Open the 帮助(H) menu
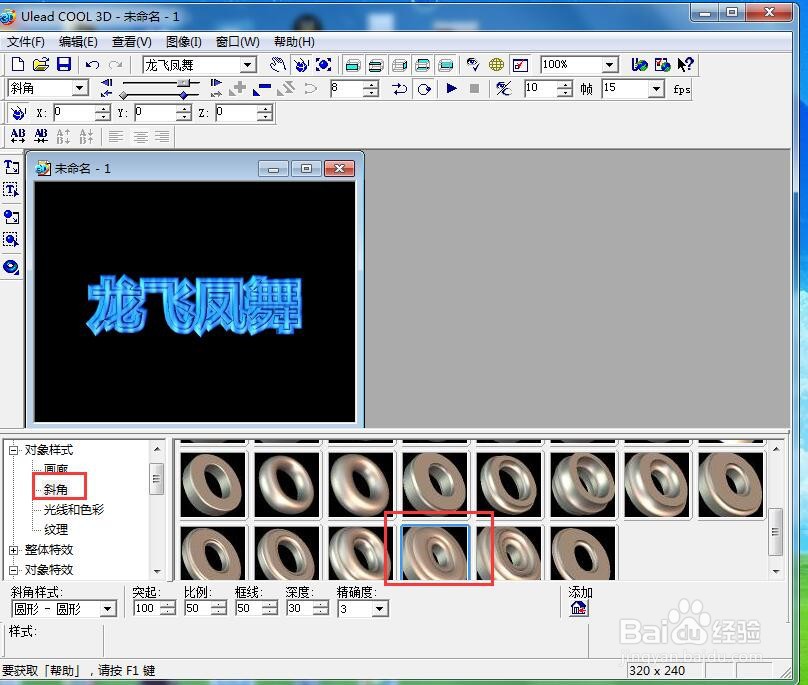 [294, 42]
